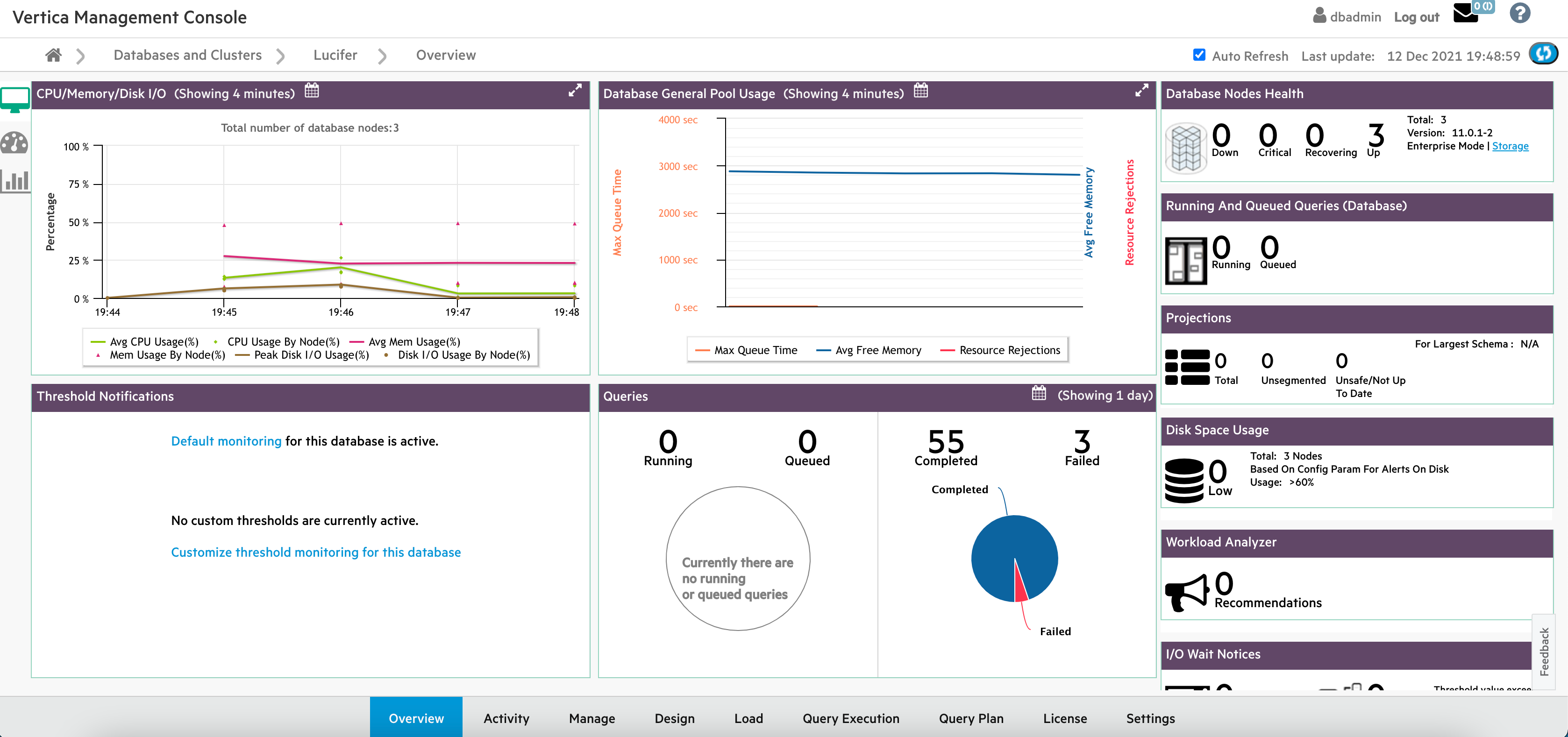Open the help question mark icon
This screenshot has width=1568, height=737.
1519,14
